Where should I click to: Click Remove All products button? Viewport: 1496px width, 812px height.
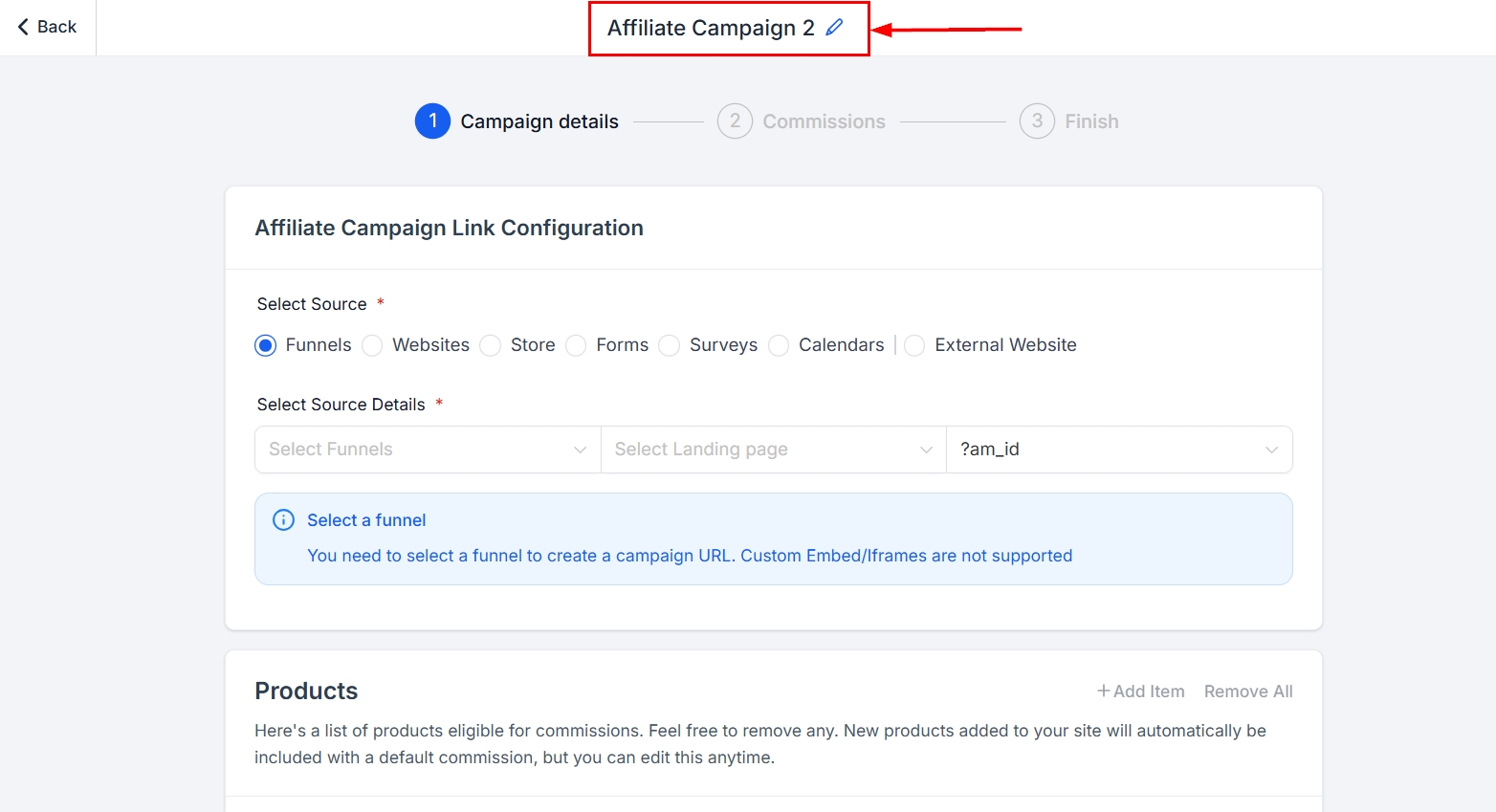(1247, 691)
